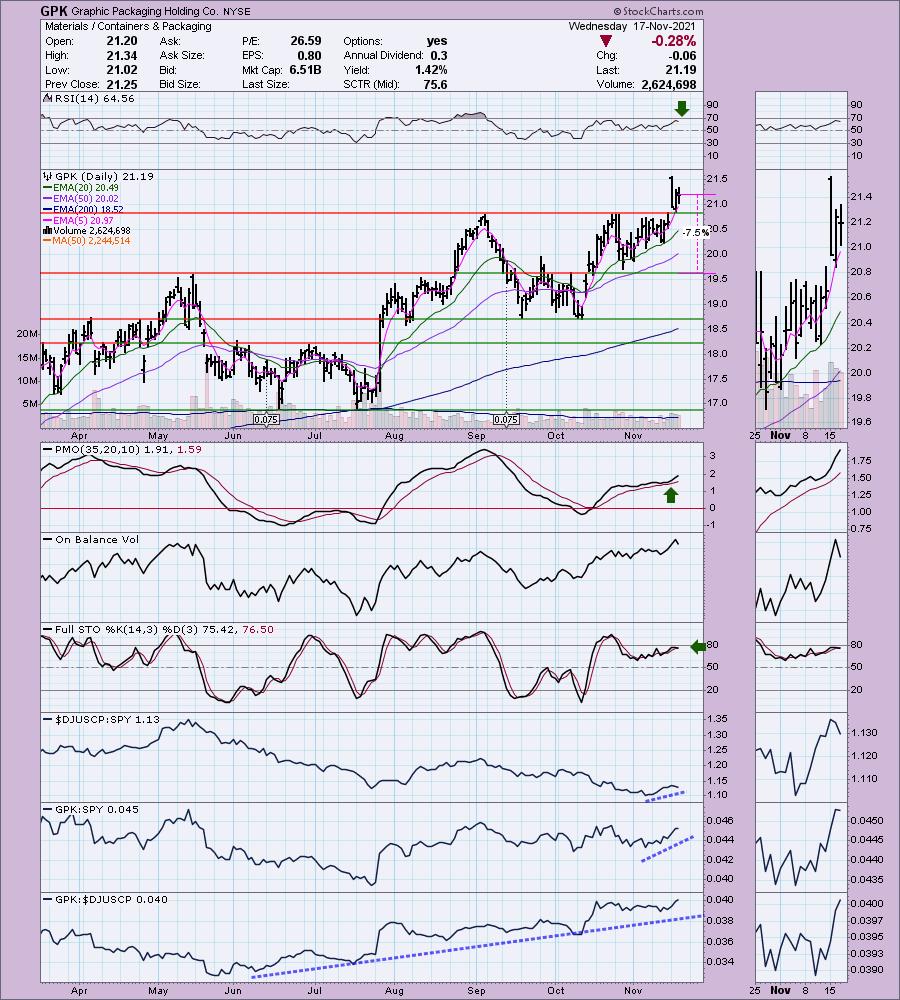Click the Open value 21.20
The height and width of the screenshot is (1000, 900).
coord(121,41)
